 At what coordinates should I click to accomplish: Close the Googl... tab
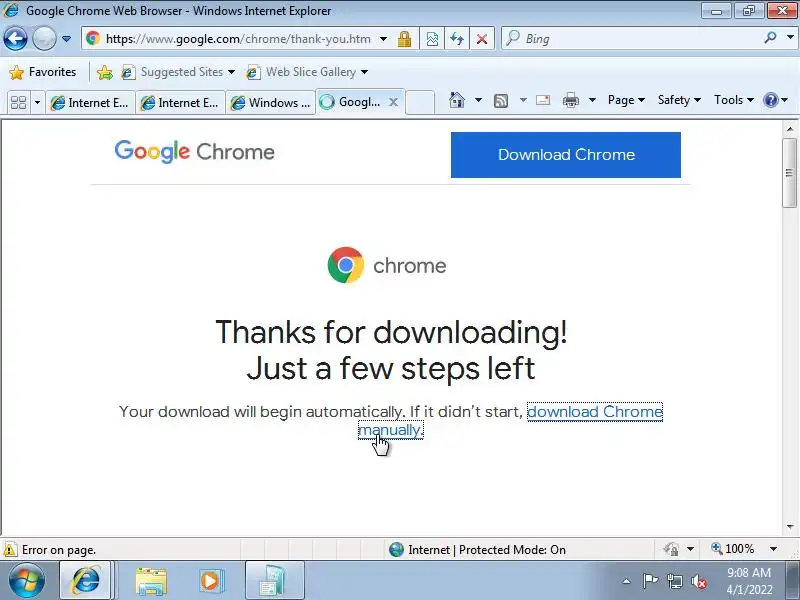pos(393,102)
